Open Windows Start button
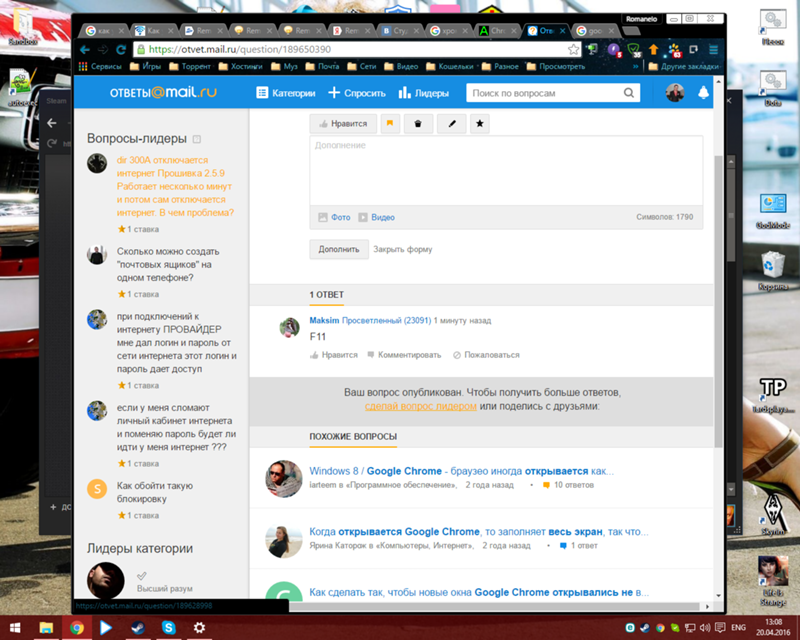Screen dimensions: 800x640 (x=15, y=627)
